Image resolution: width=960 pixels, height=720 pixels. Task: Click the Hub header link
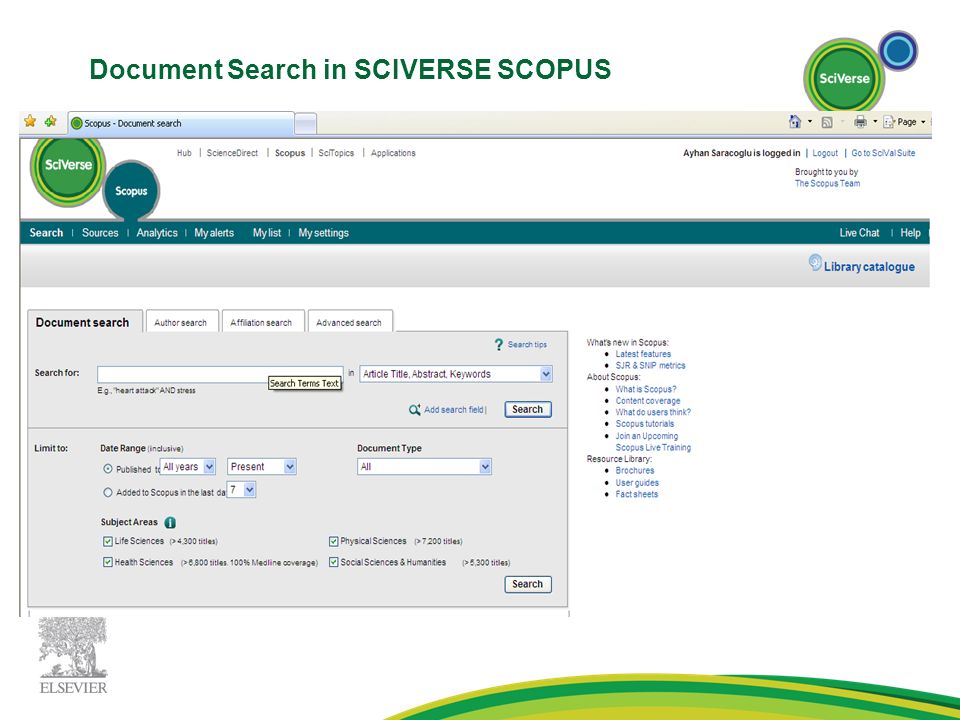184,153
